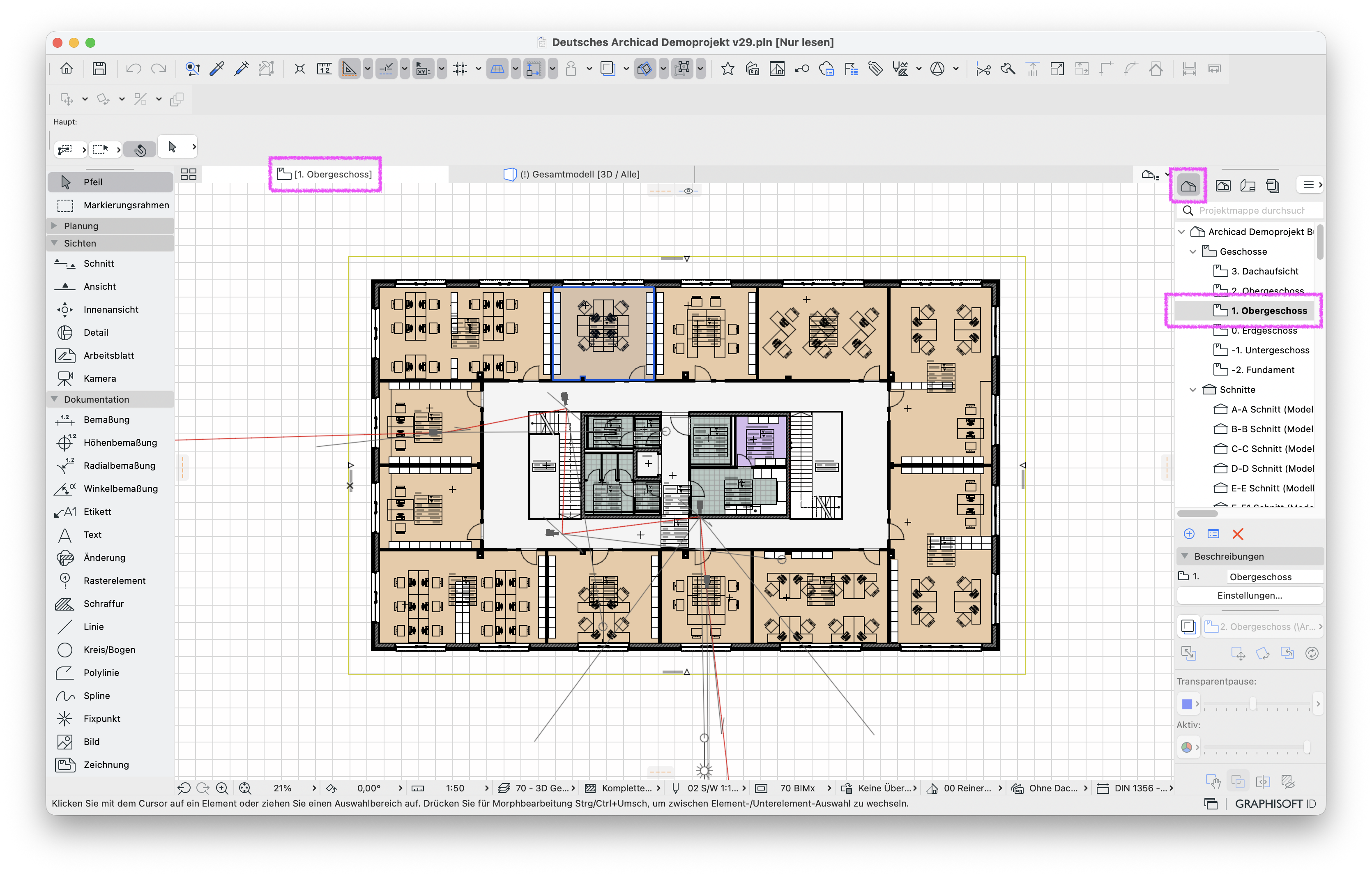Screen dimensions: 1372x876
Task: Click the measure ruler tool icon
Action: point(324,69)
